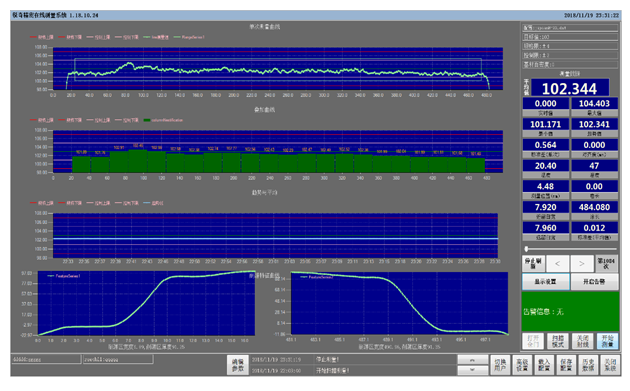This screenshot has height=391, width=630.
Task: Click the maximum value 104.403
Action: (x=594, y=104)
